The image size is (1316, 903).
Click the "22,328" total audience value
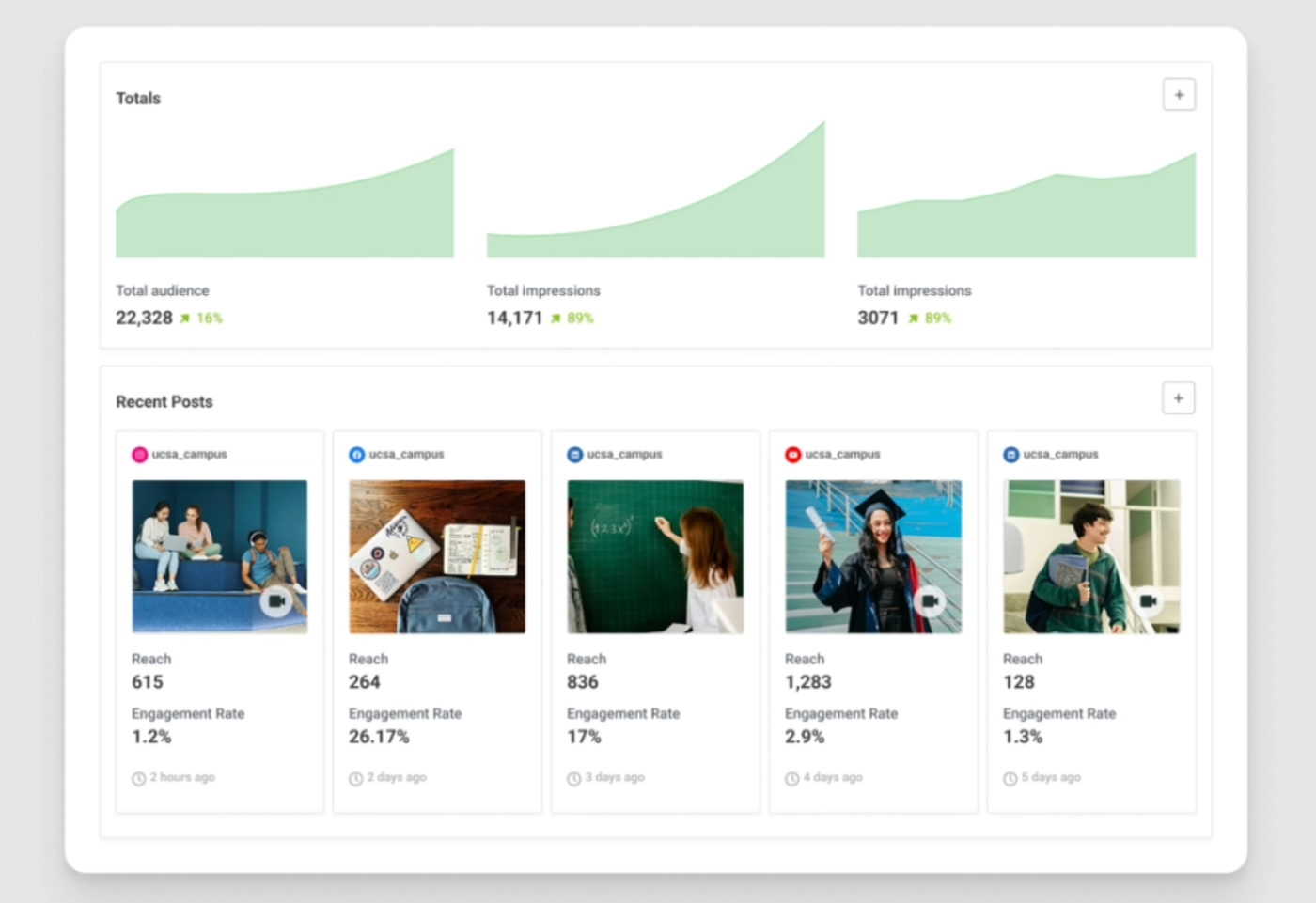tap(144, 319)
